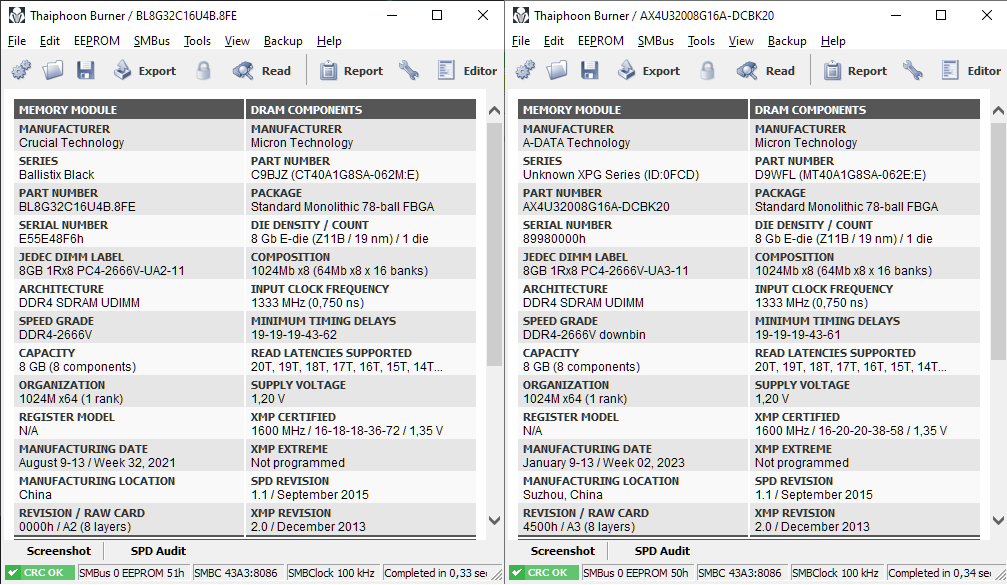Click padlock icon in AX4U32008G16A window
This screenshot has height=585, width=1007.
coord(708,70)
